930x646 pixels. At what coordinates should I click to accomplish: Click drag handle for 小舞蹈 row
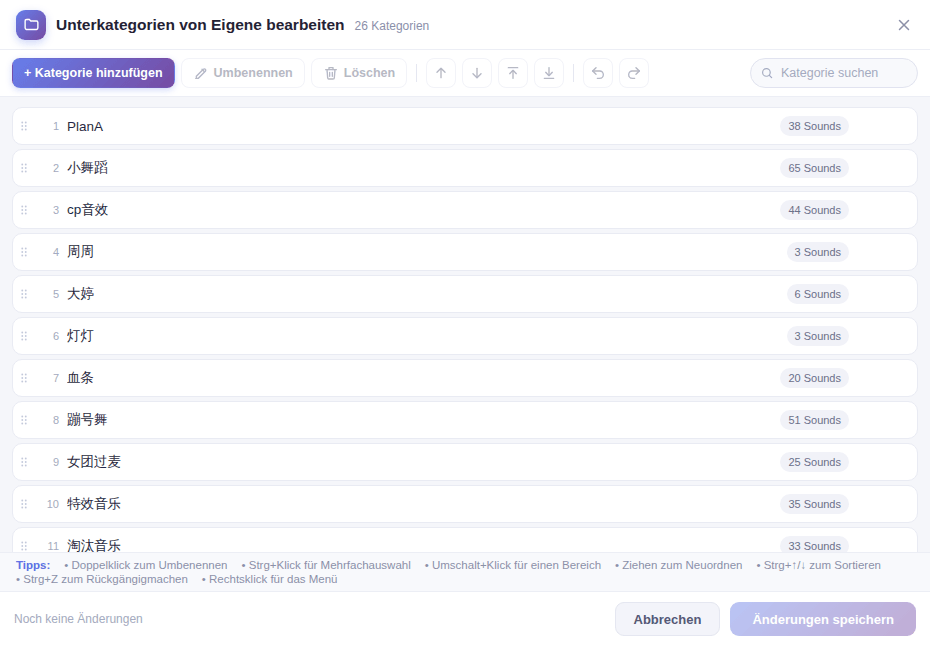pos(24,168)
